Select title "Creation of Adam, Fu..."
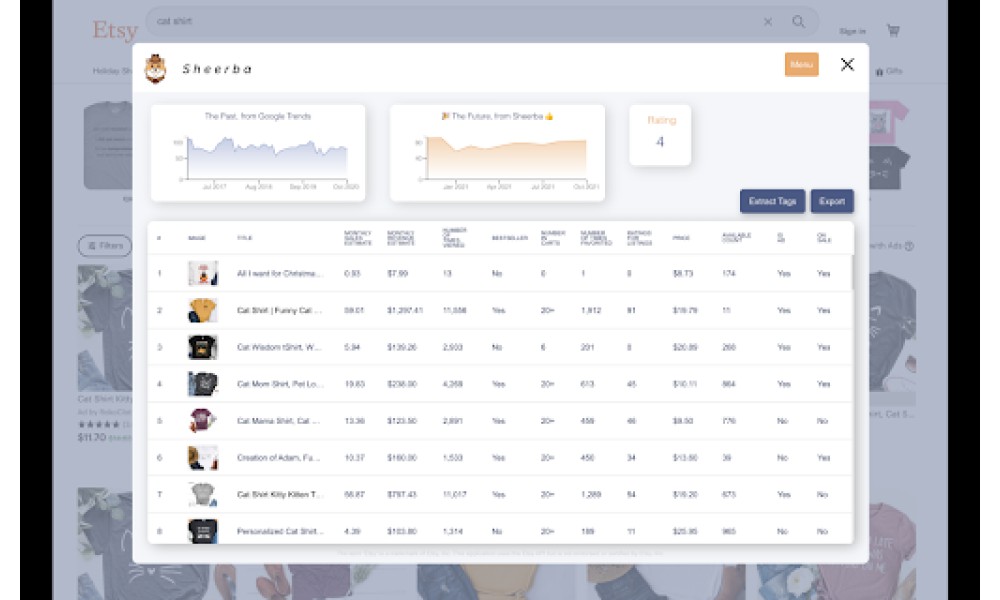The width and height of the screenshot is (1000, 600). tap(278, 458)
